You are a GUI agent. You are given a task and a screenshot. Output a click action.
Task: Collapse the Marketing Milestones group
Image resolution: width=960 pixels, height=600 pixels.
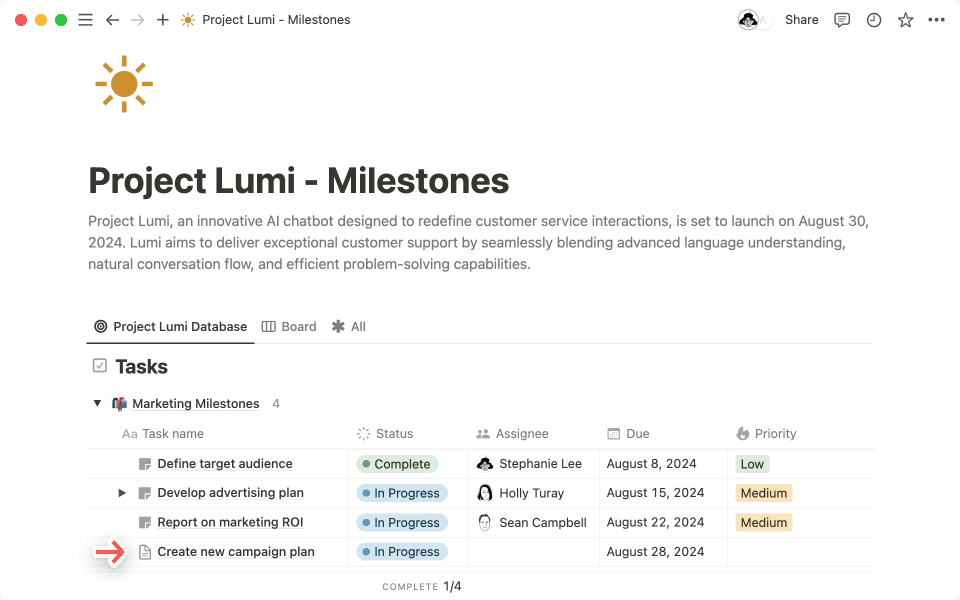[97, 403]
